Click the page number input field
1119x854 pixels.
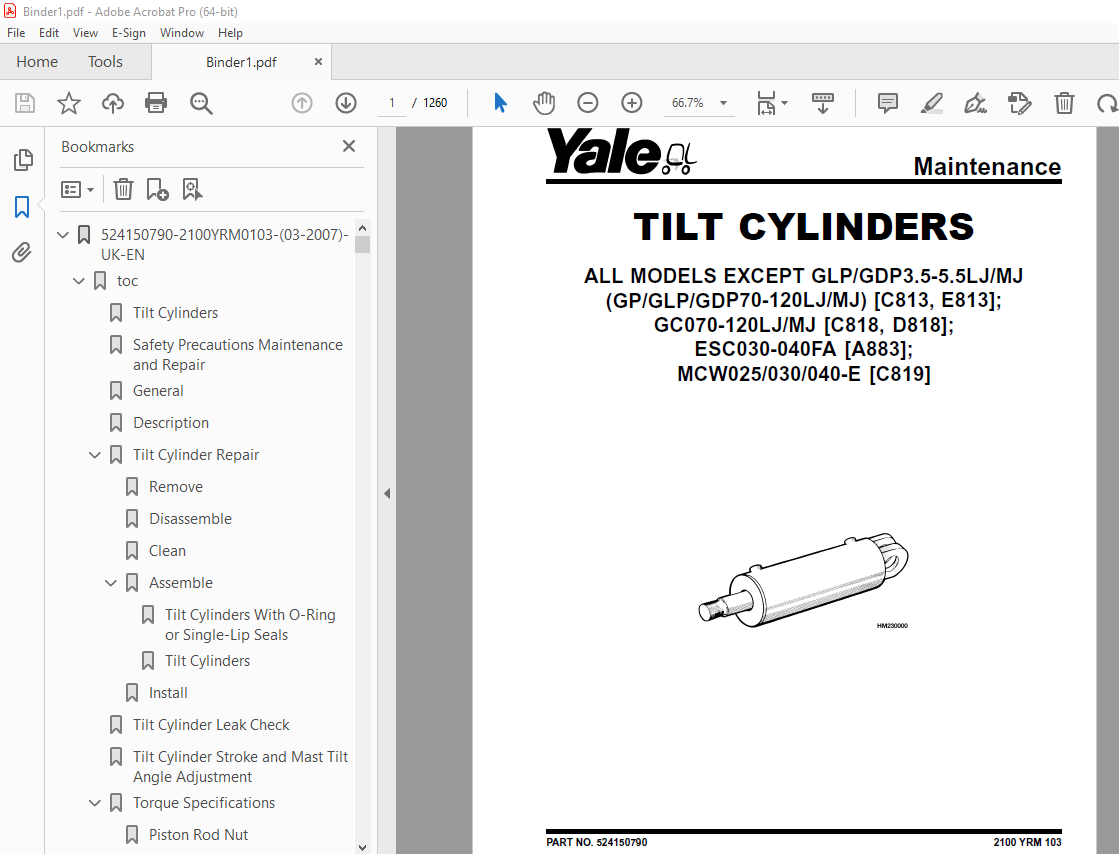392,103
